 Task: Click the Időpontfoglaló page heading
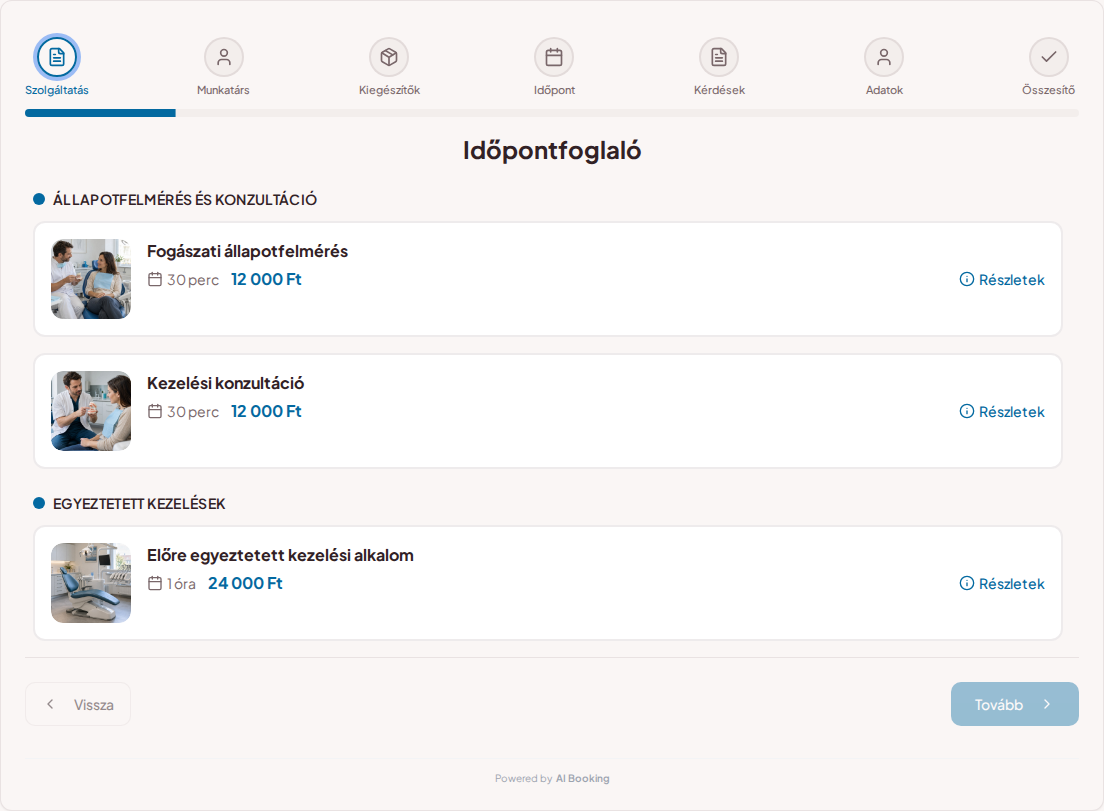pos(552,151)
